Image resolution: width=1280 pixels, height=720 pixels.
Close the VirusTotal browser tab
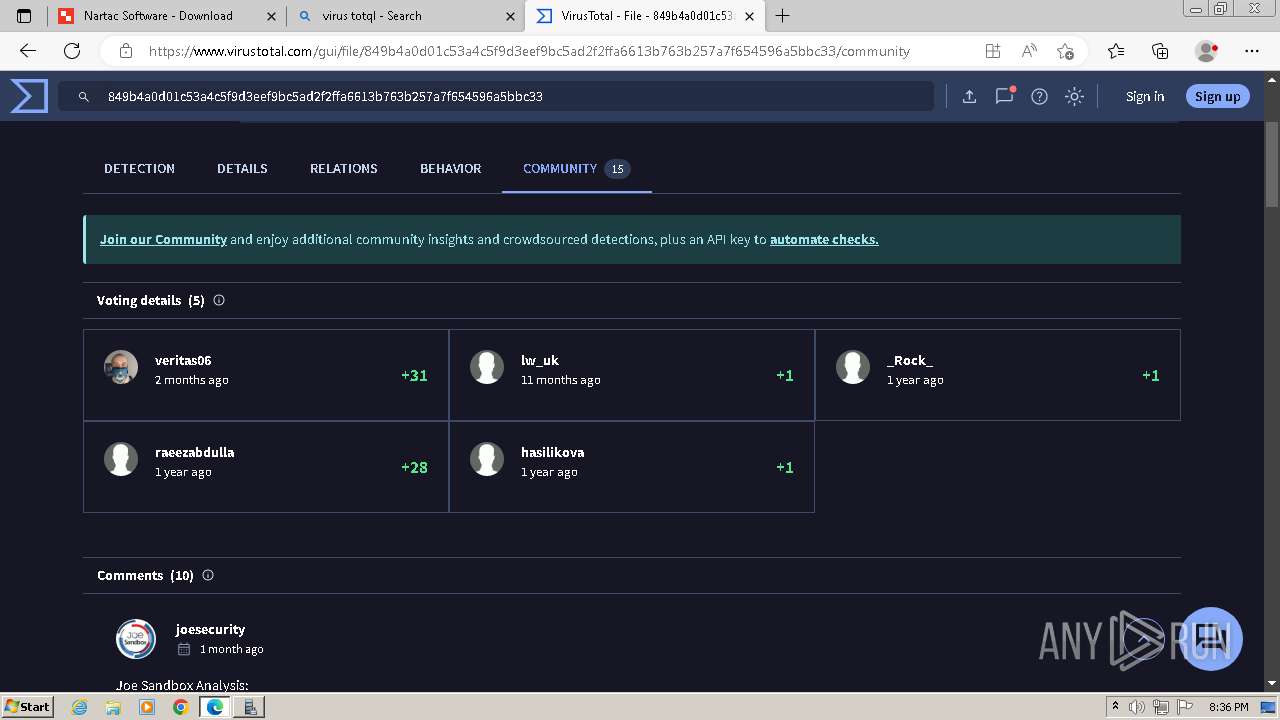(749, 16)
